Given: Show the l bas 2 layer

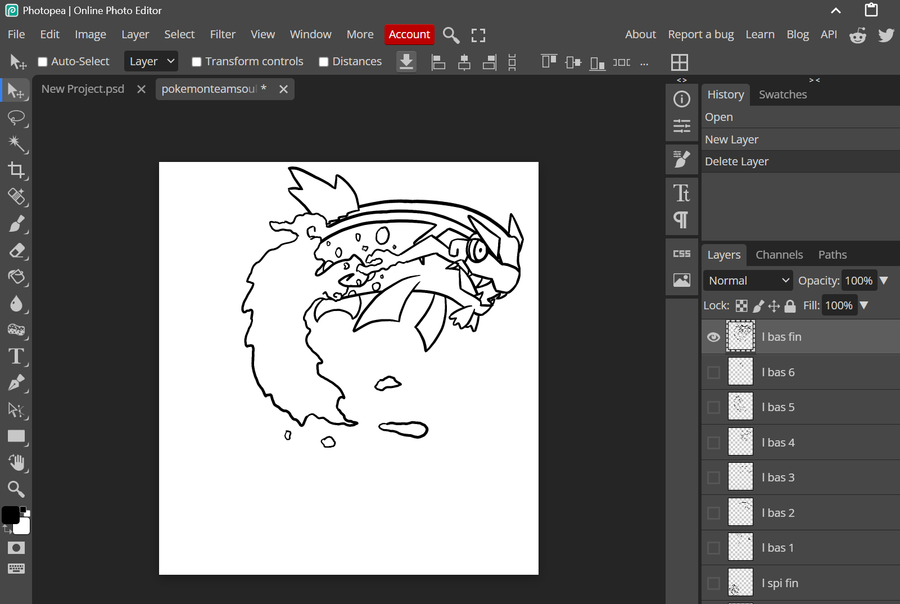Looking at the screenshot, I should 713,513.
